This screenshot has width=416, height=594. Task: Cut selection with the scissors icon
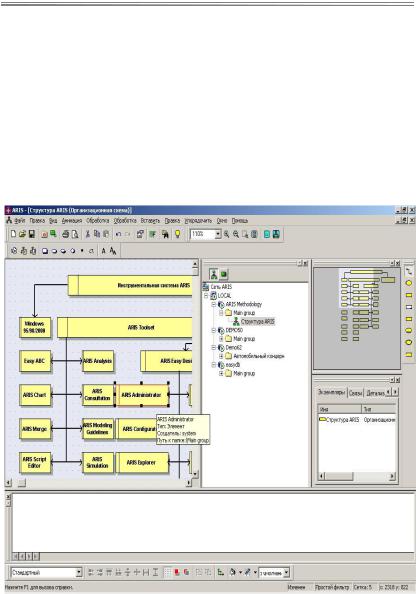(88, 234)
